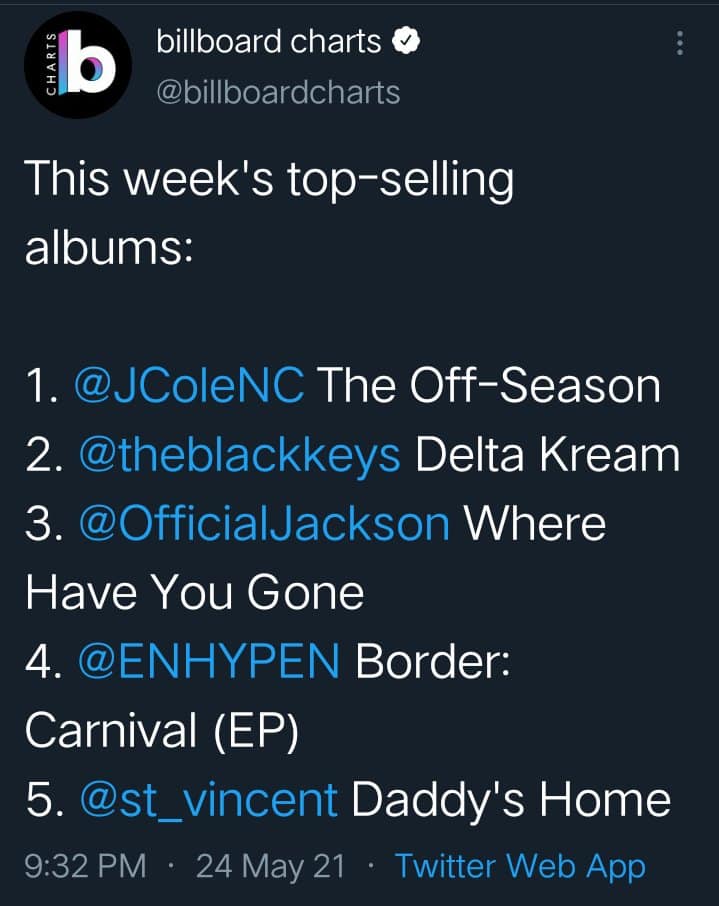Click the text Have You Gone
The width and height of the screenshot is (719, 906).
pyautogui.click(x=194, y=594)
